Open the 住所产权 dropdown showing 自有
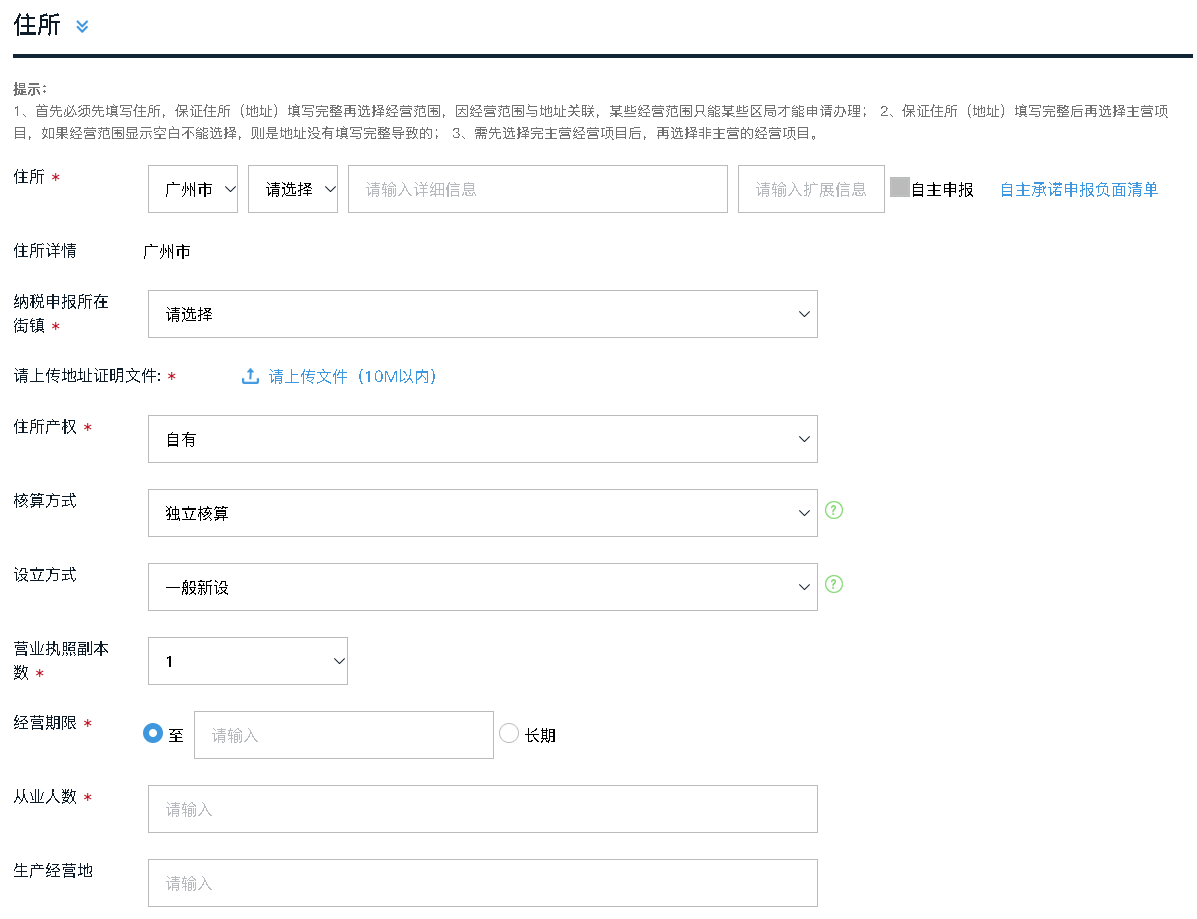This screenshot has height=919, width=1197. point(482,438)
